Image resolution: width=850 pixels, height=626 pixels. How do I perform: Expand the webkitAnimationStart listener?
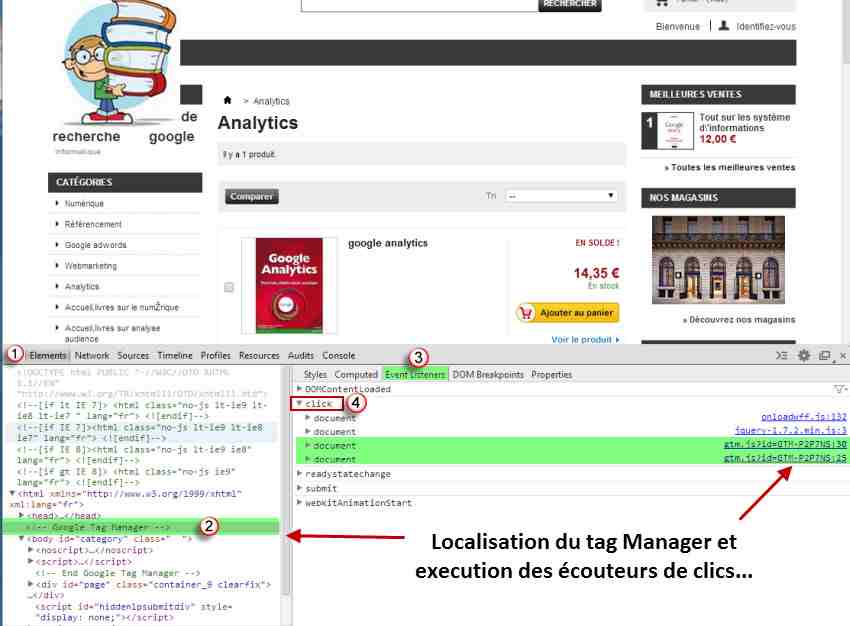pos(299,503)
